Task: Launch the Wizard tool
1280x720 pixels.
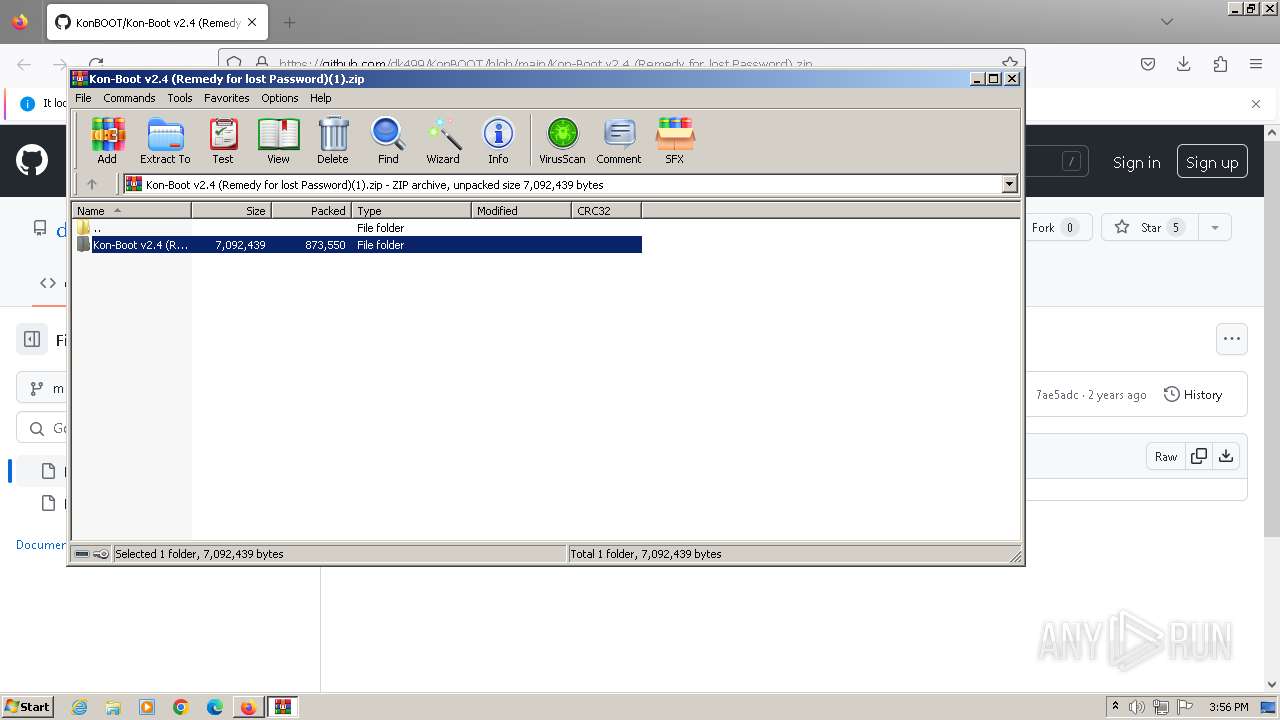Action: pos(443,140)
